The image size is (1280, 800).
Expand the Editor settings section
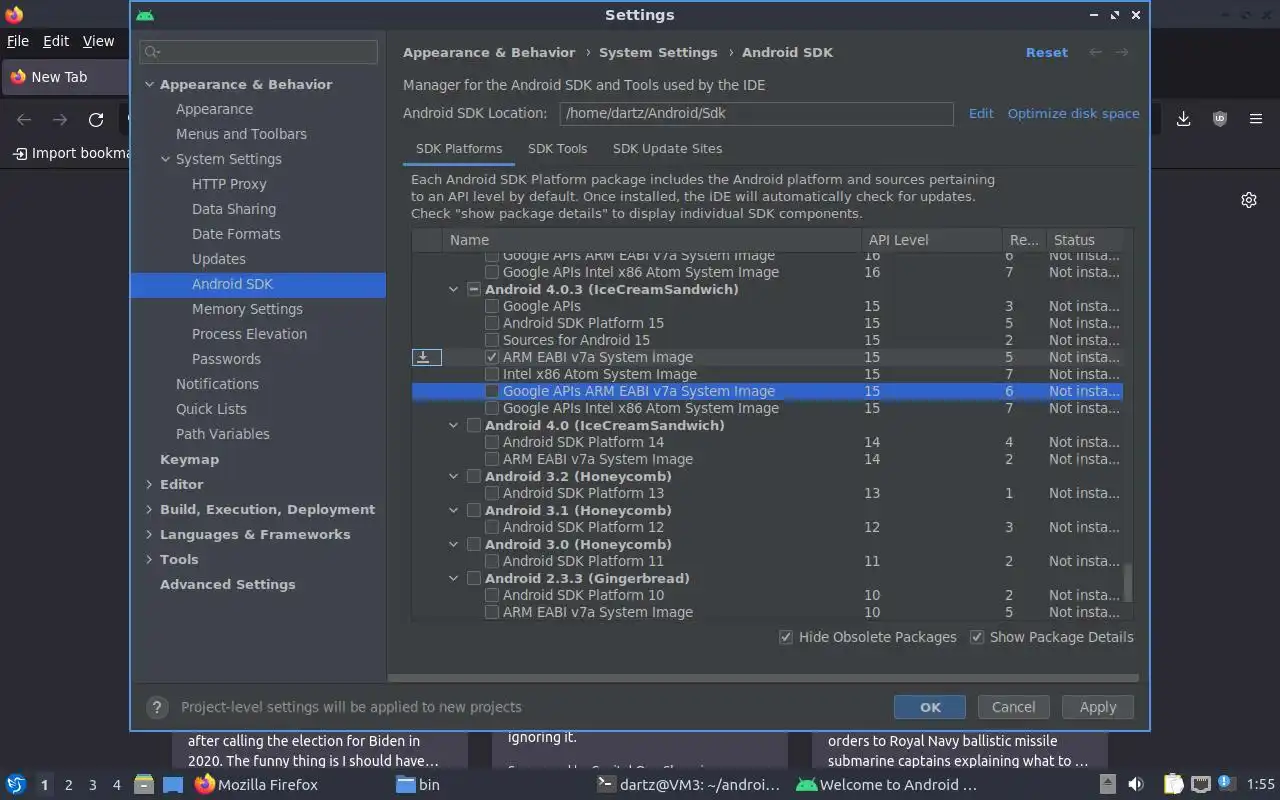[149, 484]
